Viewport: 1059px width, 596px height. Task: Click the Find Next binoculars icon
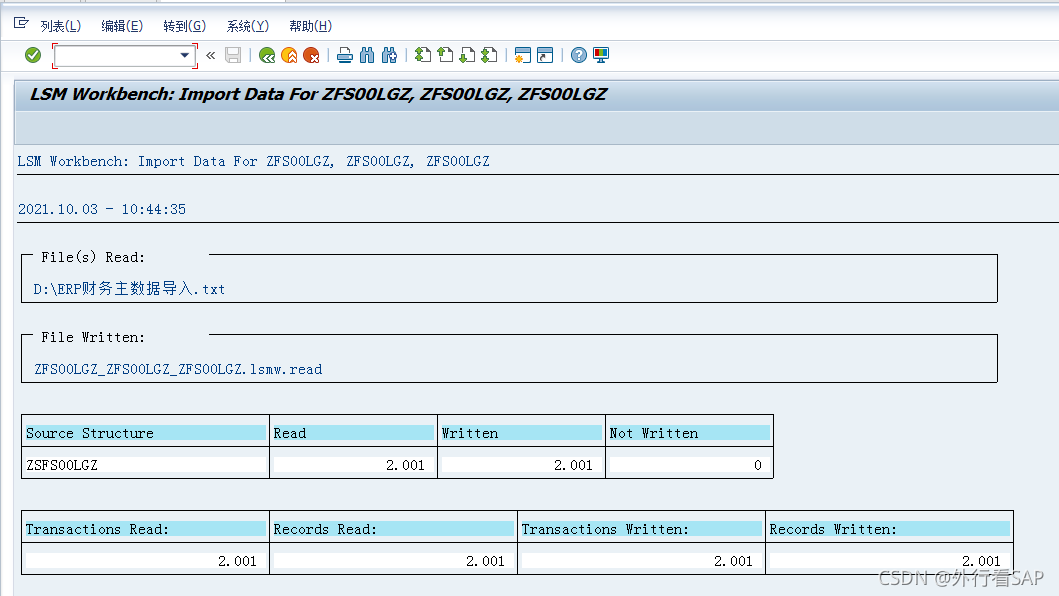(390, 55)
